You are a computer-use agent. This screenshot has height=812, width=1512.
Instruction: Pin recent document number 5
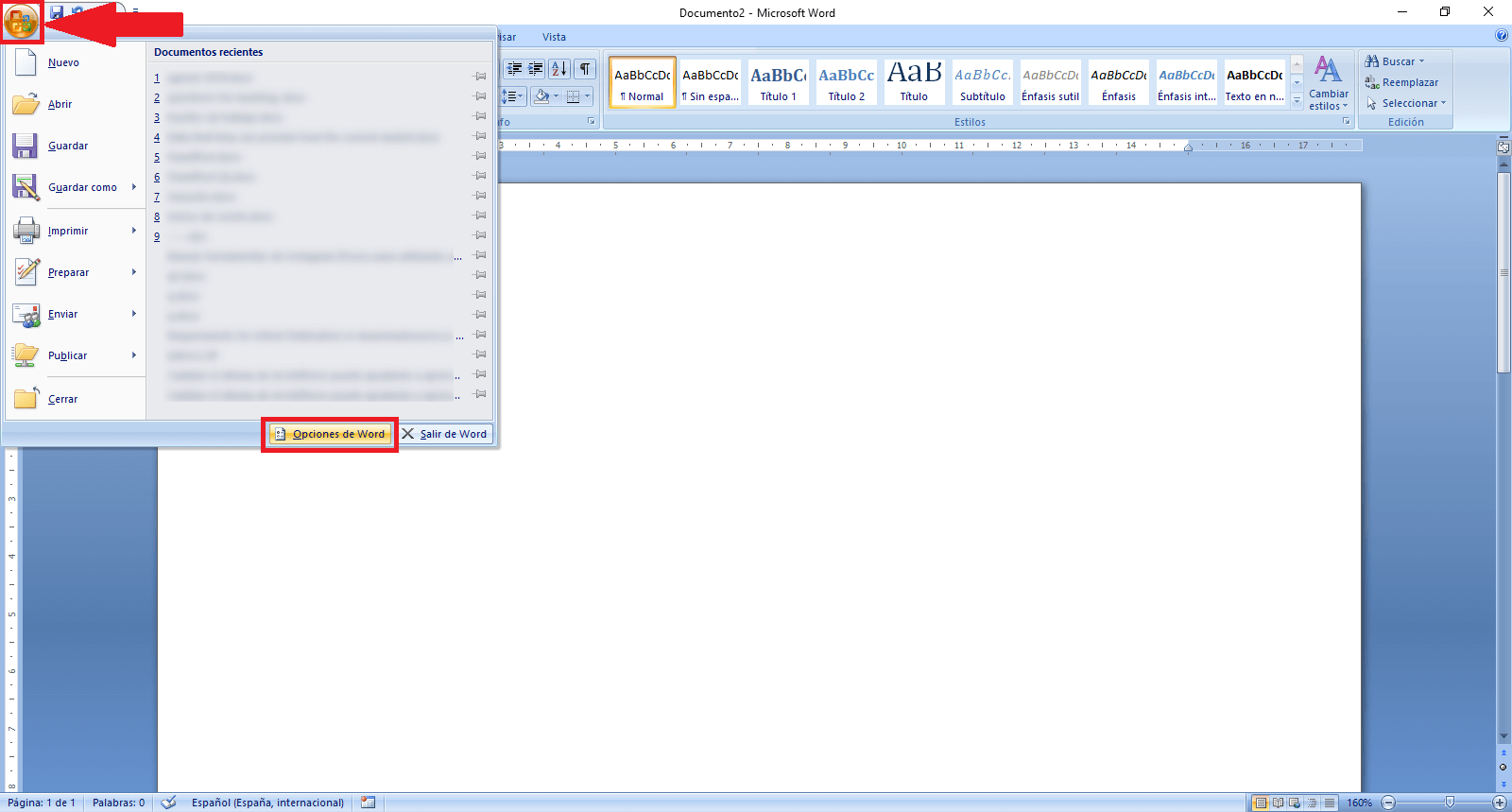[x=480, y=156]
